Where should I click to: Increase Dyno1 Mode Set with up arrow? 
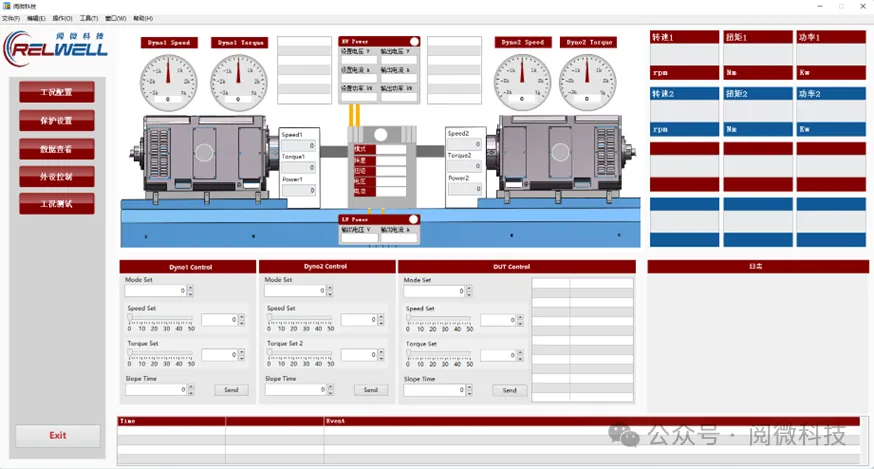tap(191, 288)
